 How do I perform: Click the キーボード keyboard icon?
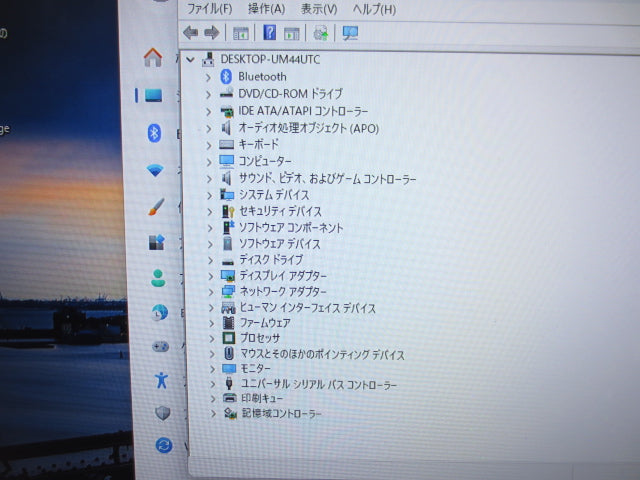pyautogui.click(x=226, y=144)
